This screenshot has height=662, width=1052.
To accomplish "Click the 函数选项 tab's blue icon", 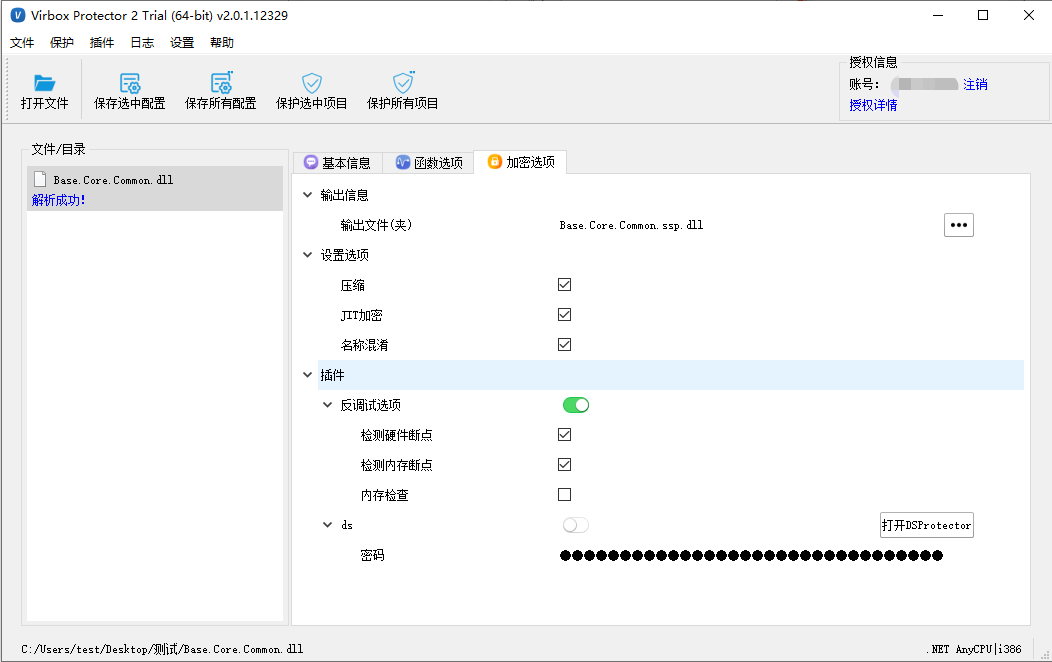I will (x=403, y=162).
